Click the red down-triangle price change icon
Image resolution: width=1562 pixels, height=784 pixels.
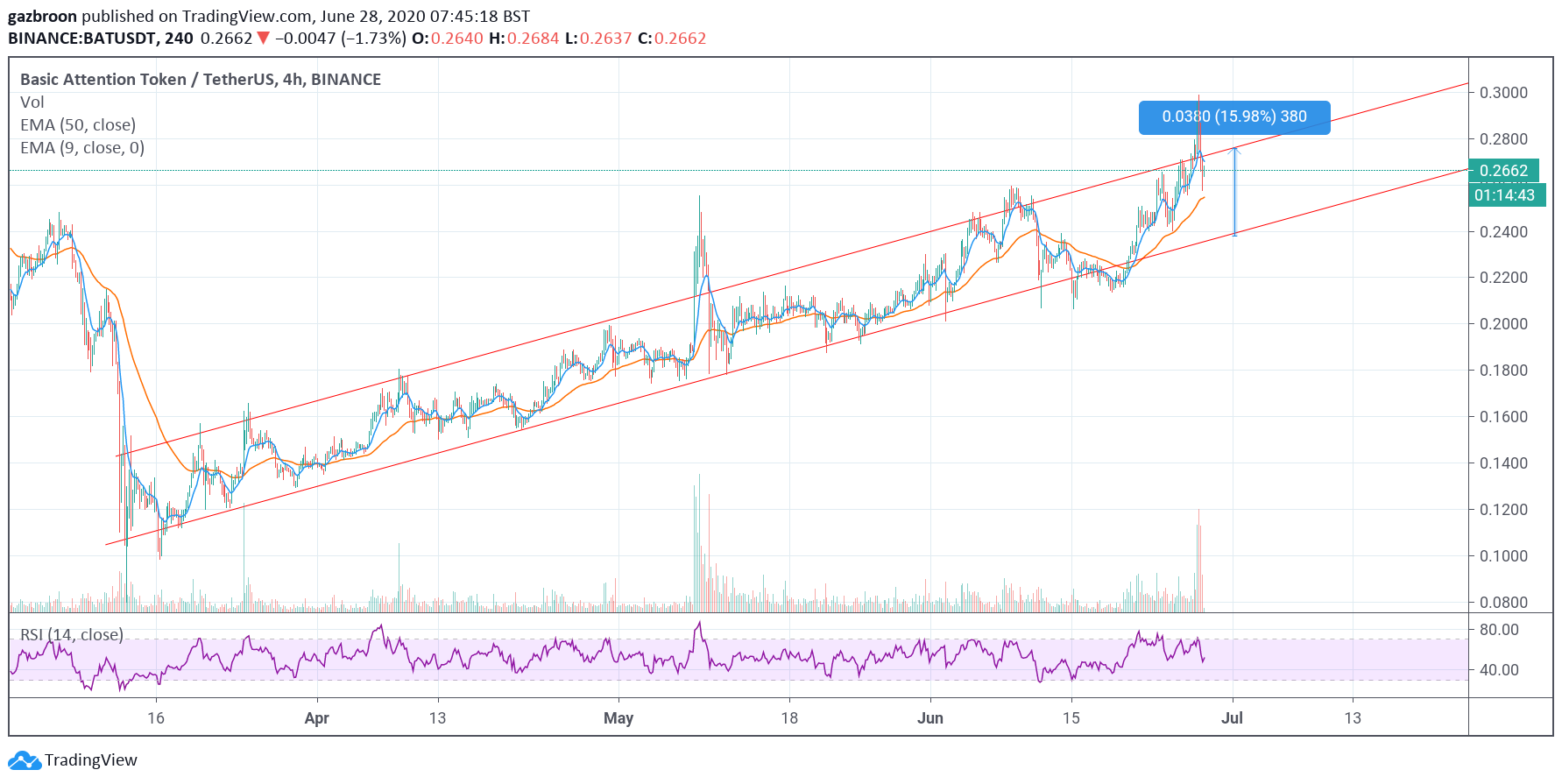click(263, 38)
